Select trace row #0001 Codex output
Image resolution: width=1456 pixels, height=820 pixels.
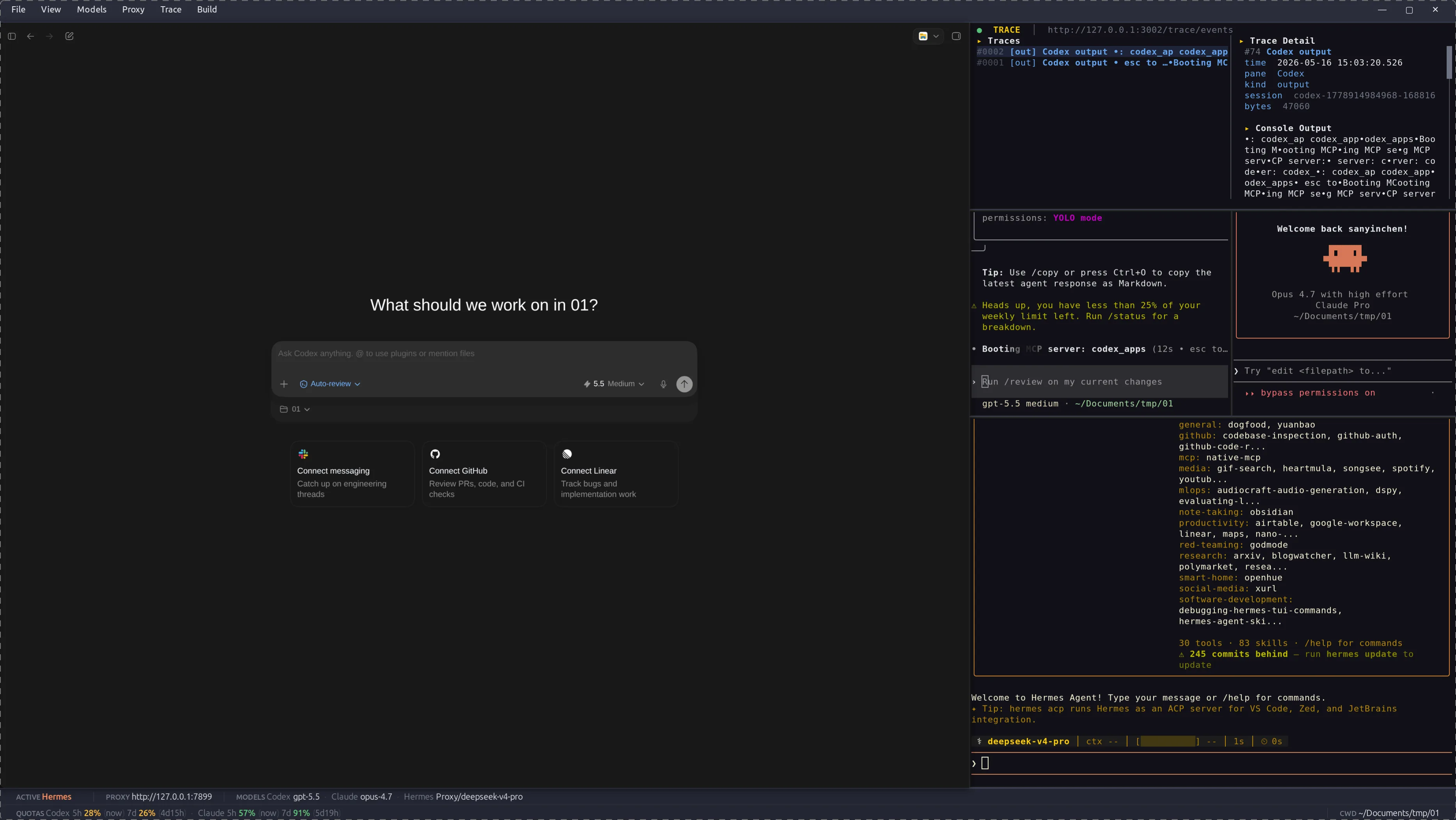pos(1102,63)
